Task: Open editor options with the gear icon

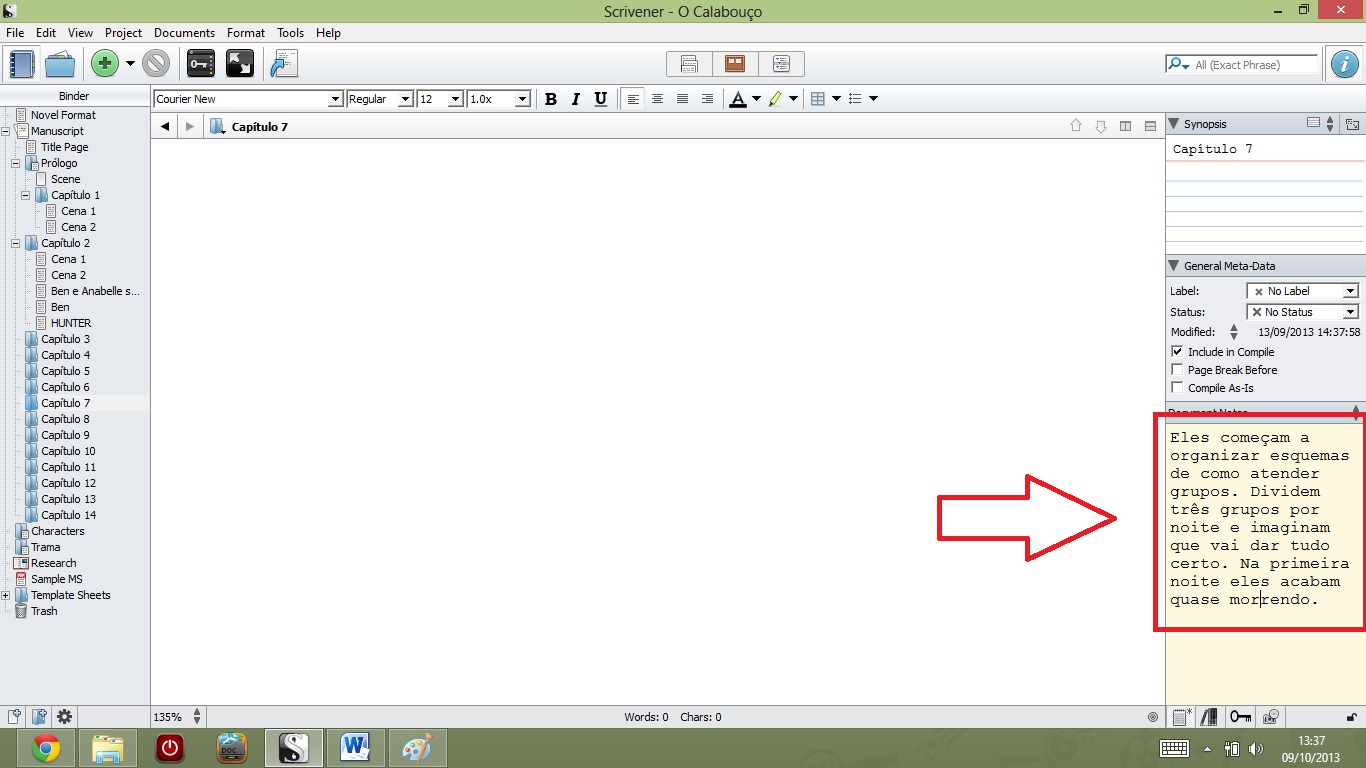Action: 63,716
